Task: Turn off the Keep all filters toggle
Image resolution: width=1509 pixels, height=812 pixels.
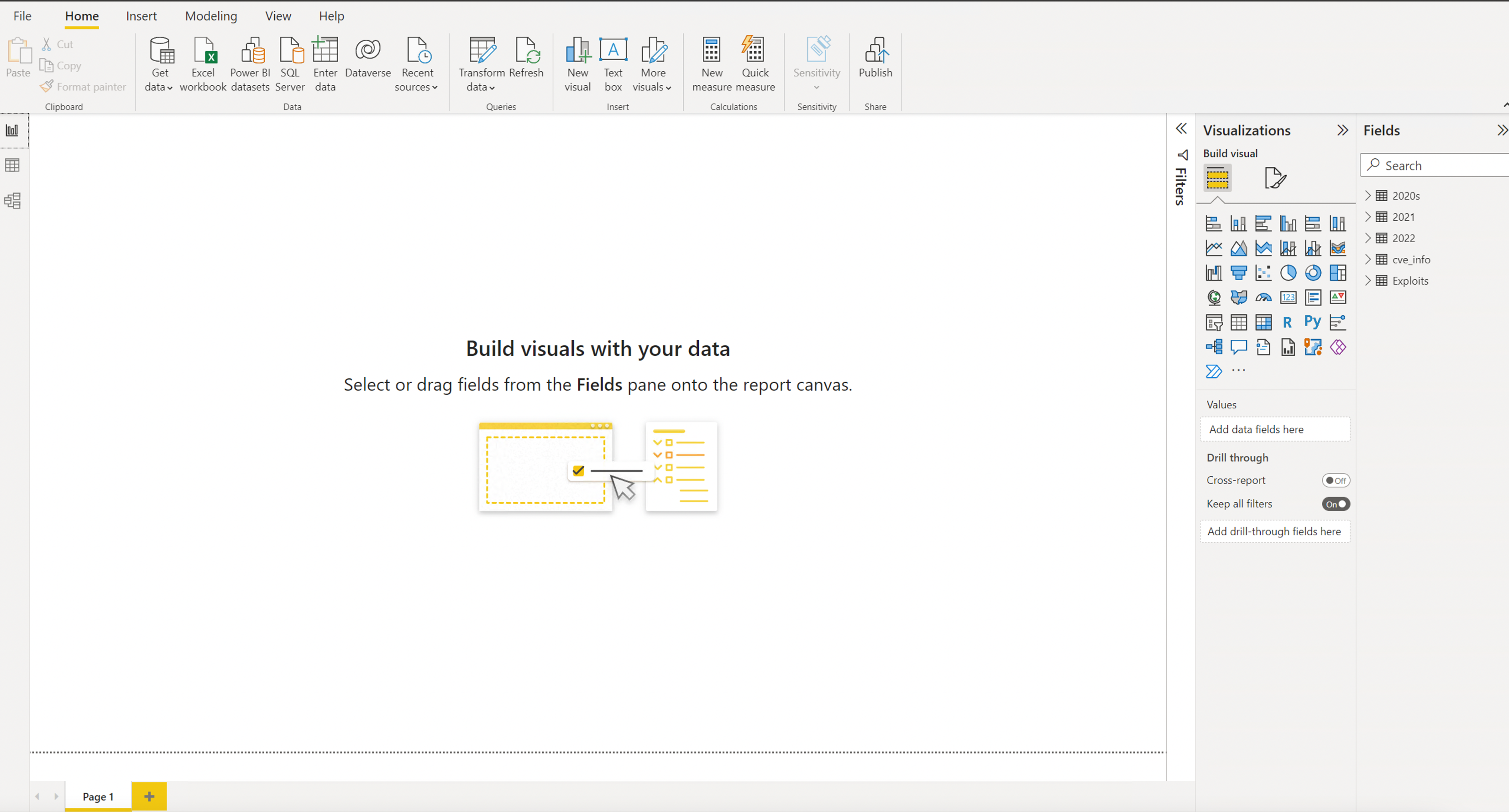Action: tap(1336, 504)
